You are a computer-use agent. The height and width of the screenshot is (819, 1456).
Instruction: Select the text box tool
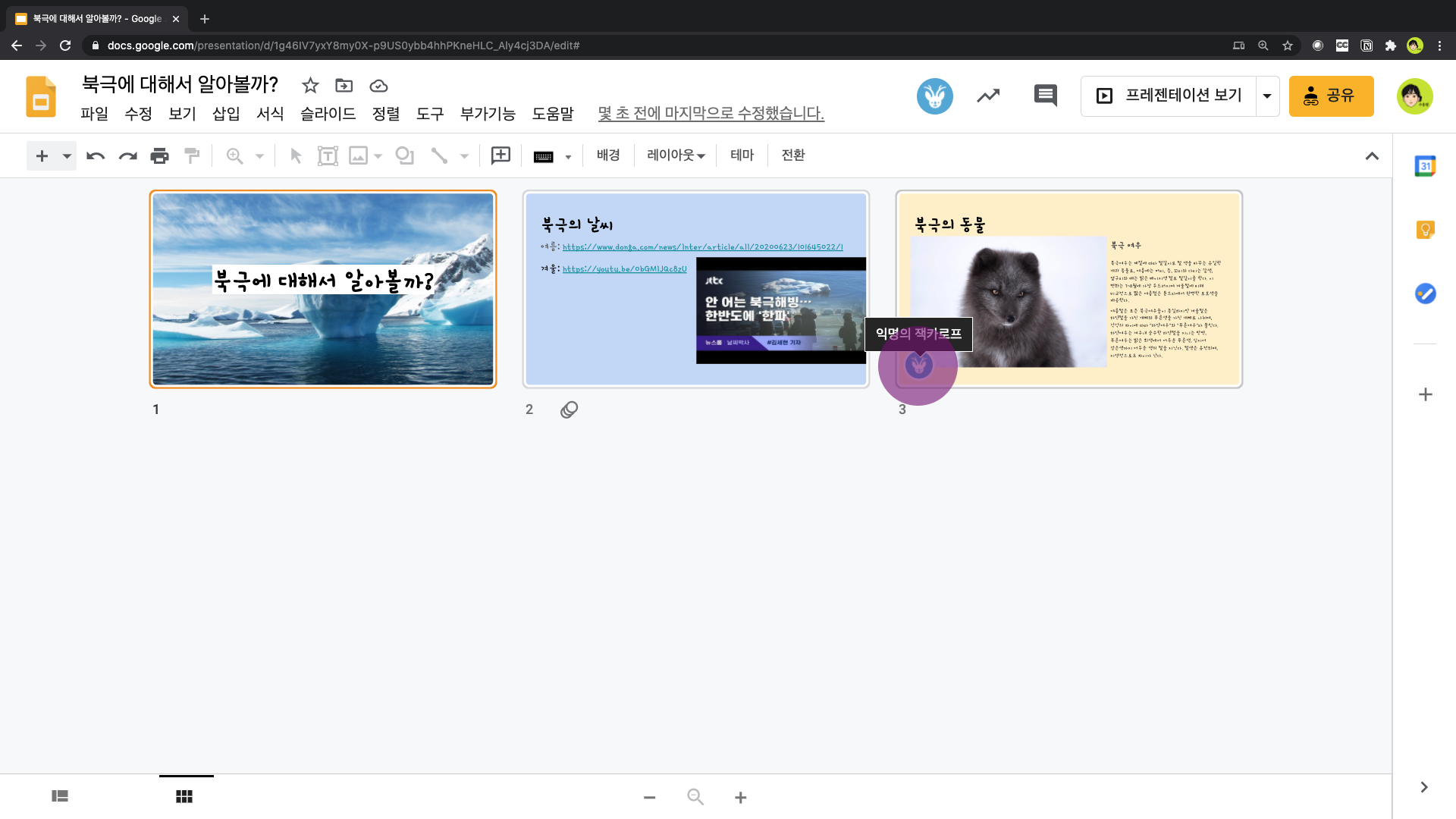point(327,156)
